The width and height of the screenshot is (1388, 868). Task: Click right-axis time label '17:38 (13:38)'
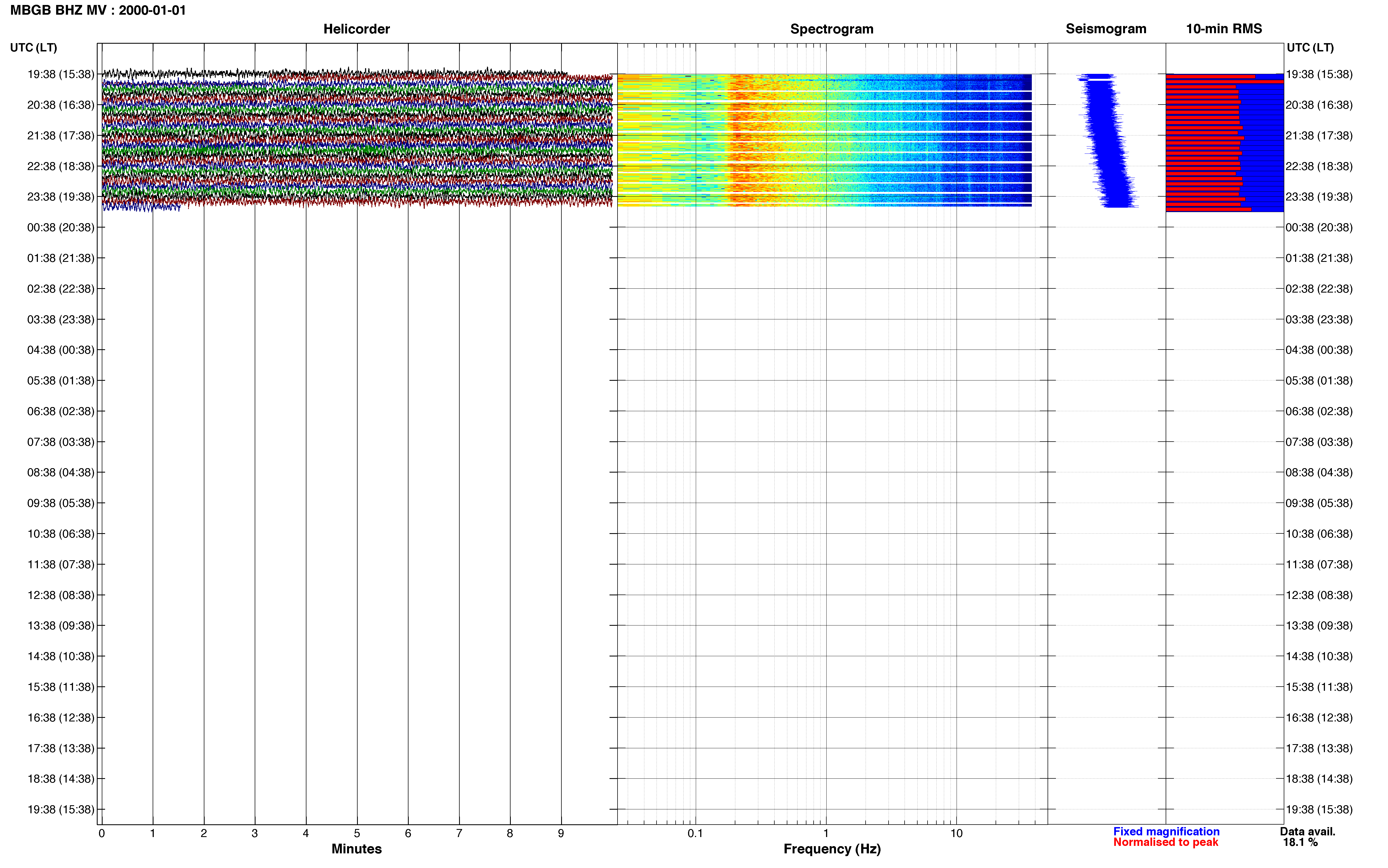pos(1319,749)
